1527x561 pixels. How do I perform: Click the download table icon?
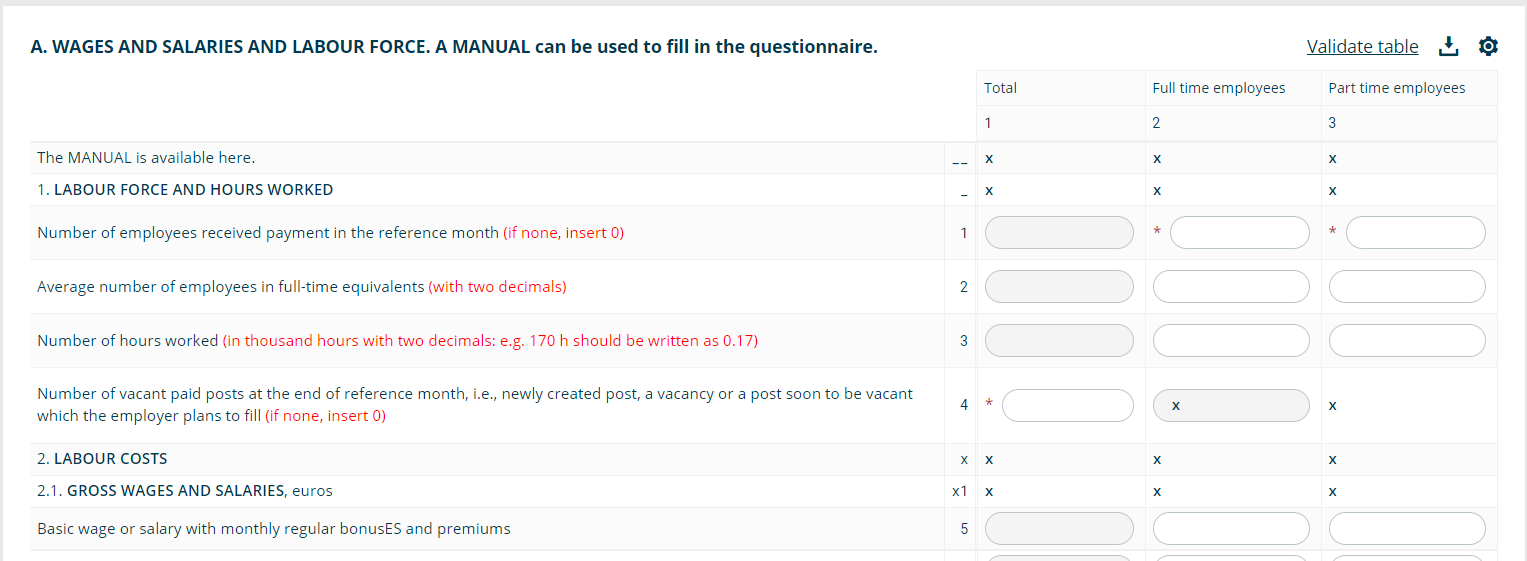(x=1448, y=46)
